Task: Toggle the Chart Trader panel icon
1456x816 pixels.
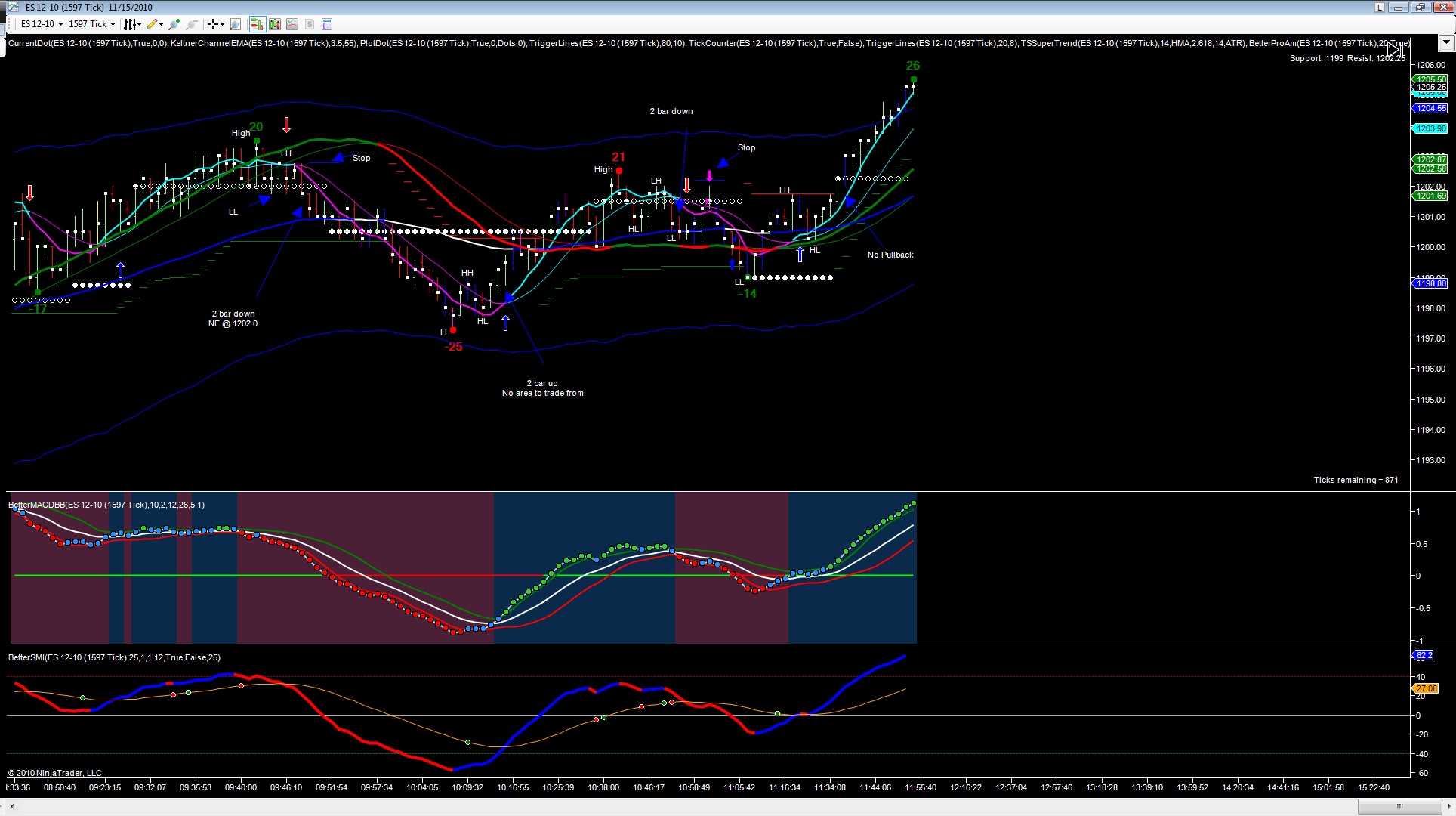Action: coord(258,24)
